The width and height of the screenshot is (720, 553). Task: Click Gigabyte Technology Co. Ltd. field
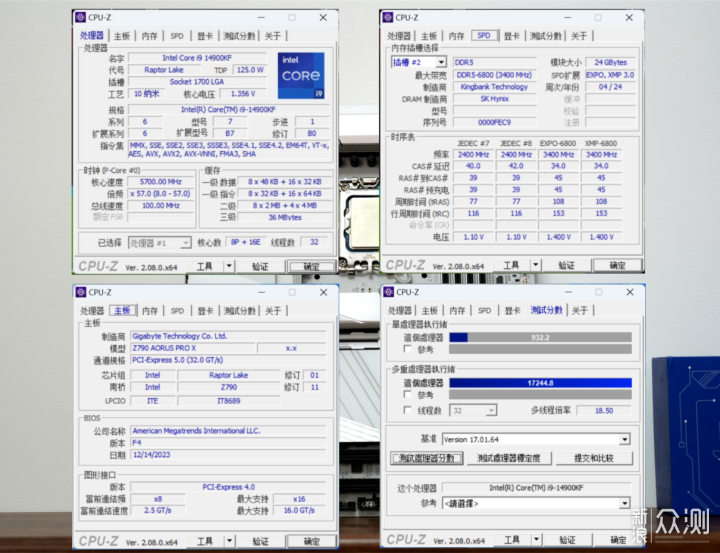[x=228, y=336]
